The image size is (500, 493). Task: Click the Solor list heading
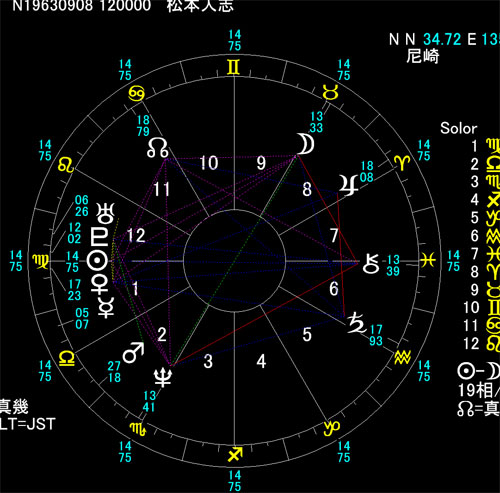[459, 128]
